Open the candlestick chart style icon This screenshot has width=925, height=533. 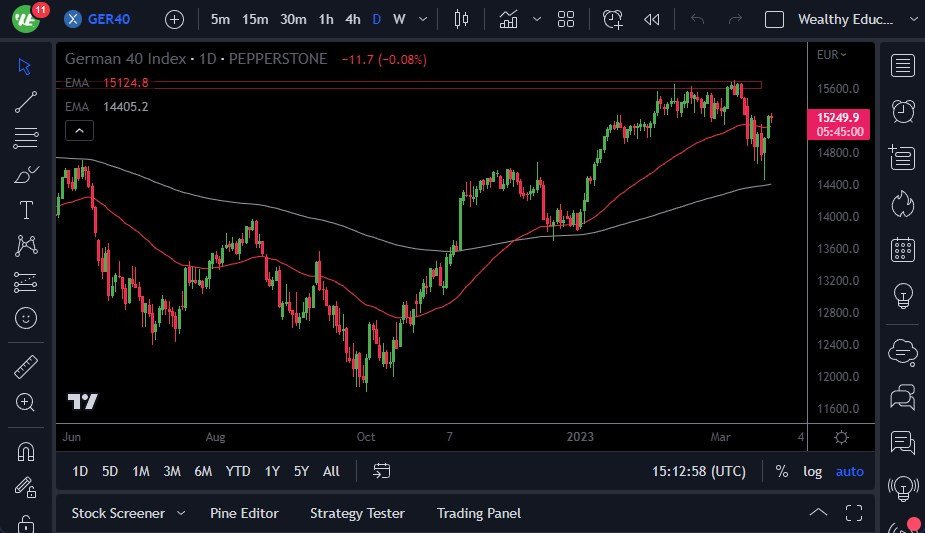pyautogui.click(x=461, y=19)
